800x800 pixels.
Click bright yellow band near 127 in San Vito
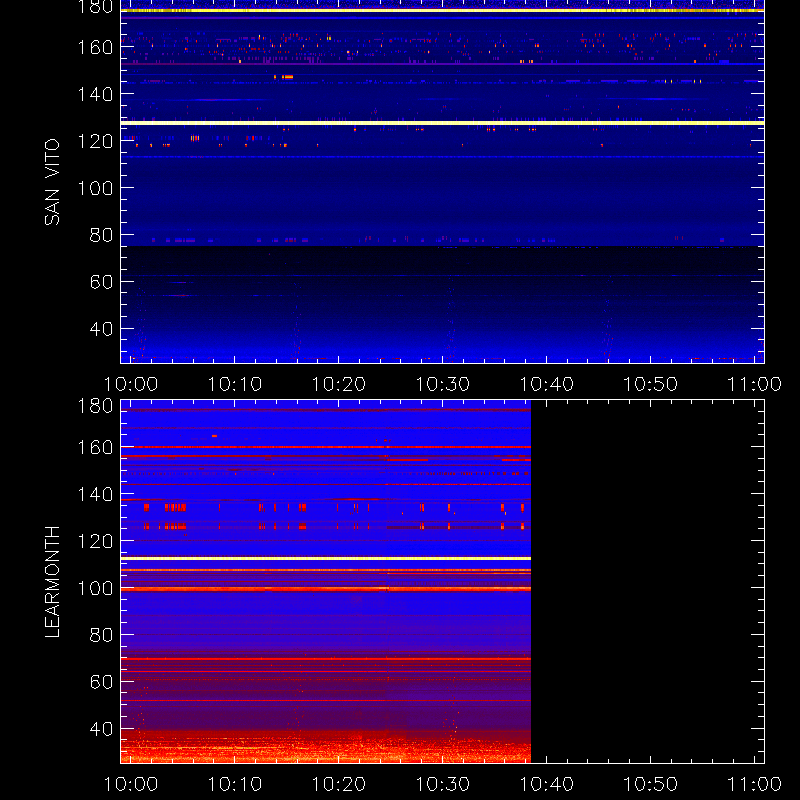(442, 123)
